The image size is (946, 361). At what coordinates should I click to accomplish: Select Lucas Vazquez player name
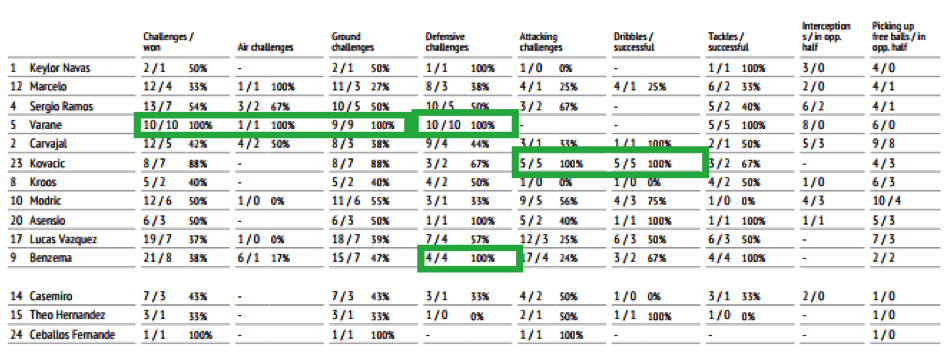click(63, 239)
